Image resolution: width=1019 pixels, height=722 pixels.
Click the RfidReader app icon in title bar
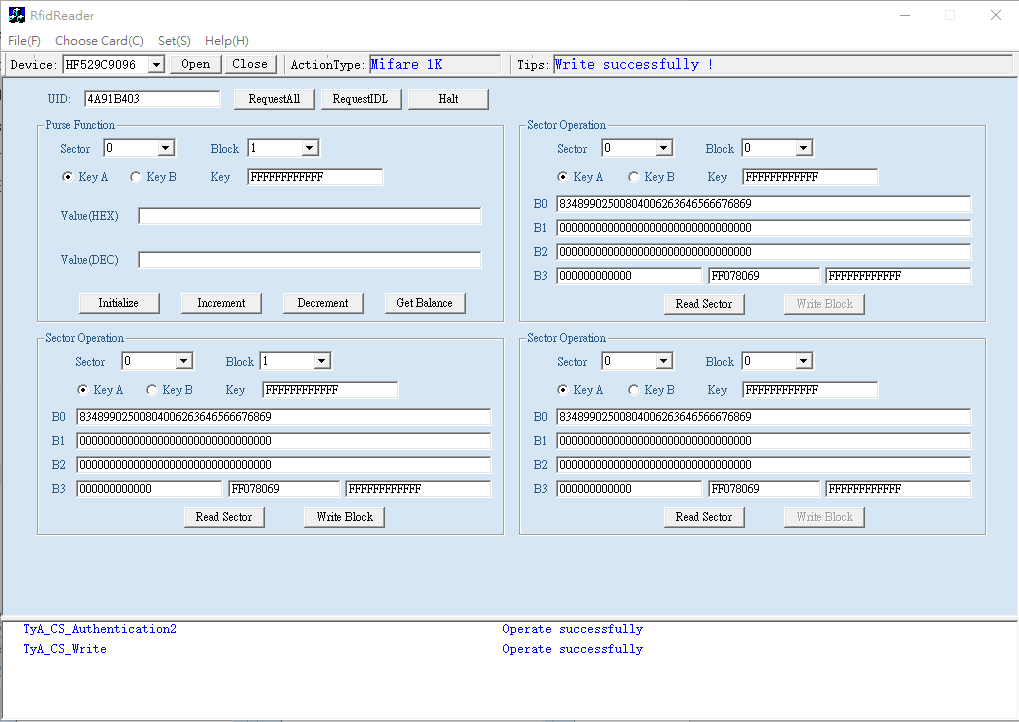tap(16, 15)
